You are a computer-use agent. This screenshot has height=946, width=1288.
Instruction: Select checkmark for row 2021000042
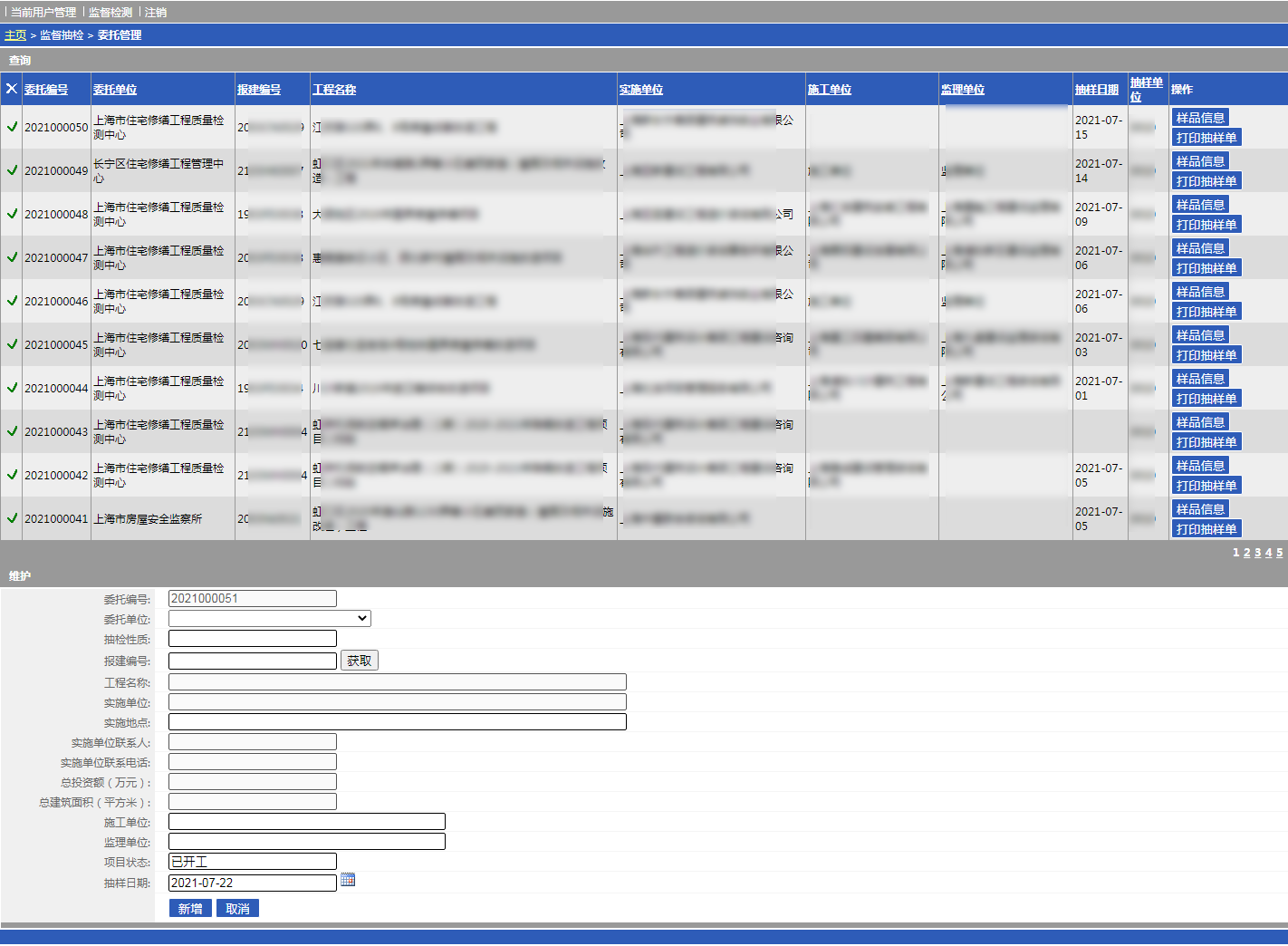pos(12,475)
